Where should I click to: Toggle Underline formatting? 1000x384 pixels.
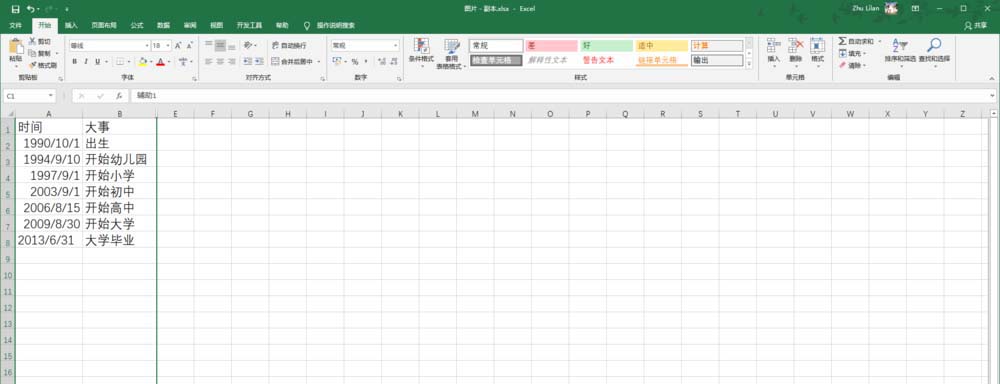[98, 62]
